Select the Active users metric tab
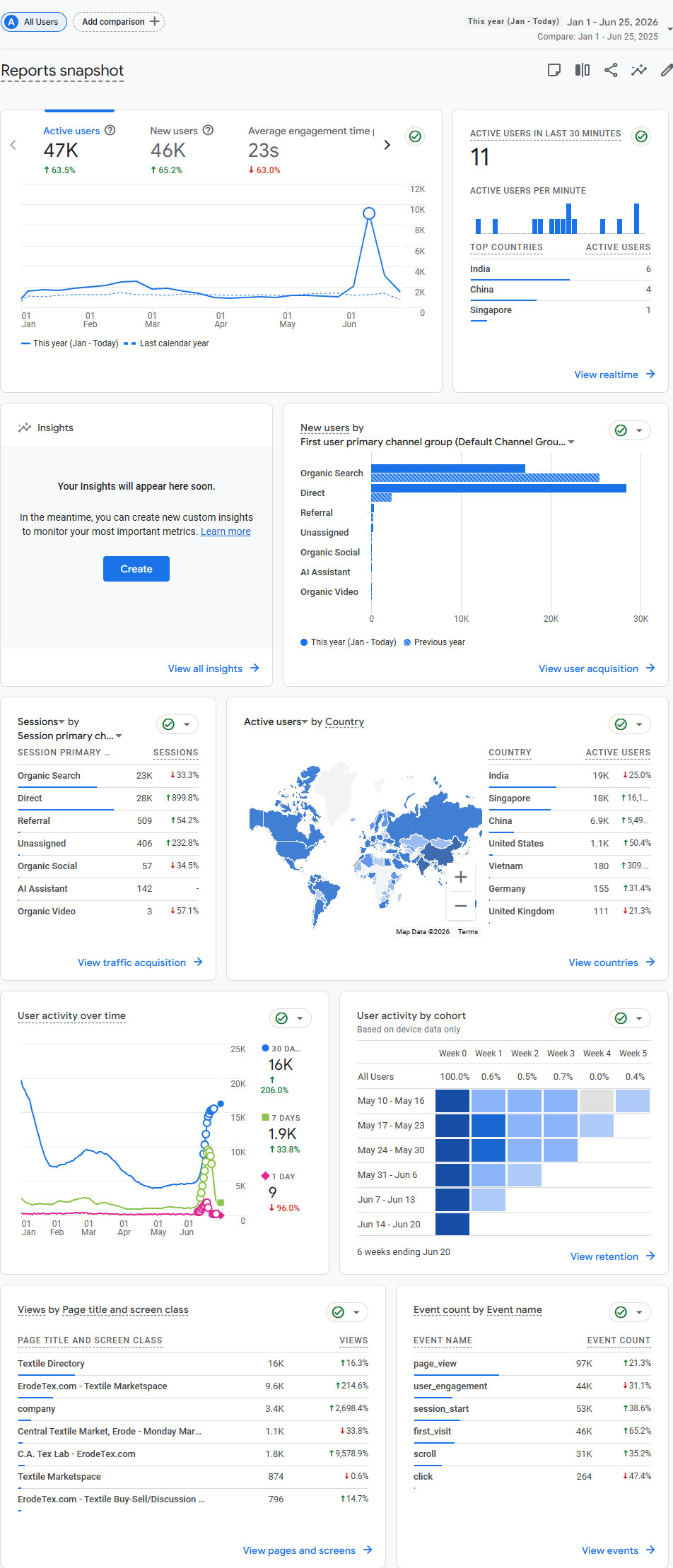This screenshot has height=1568, width=673. point(79,150)
